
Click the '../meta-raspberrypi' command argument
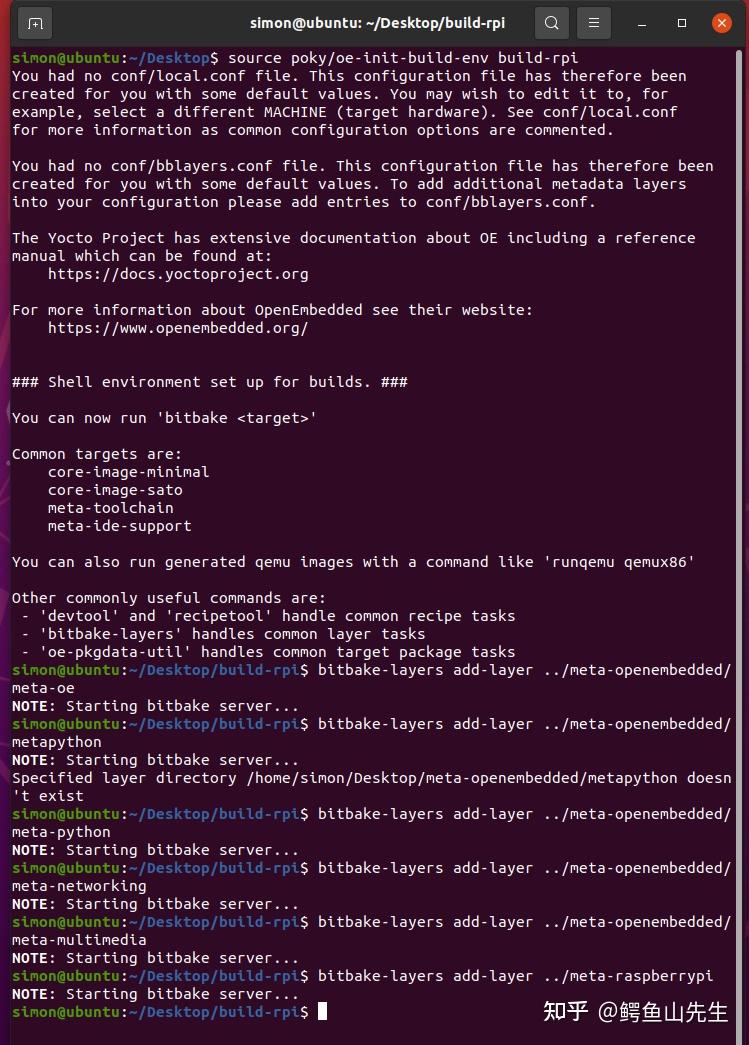coord(641,976)
